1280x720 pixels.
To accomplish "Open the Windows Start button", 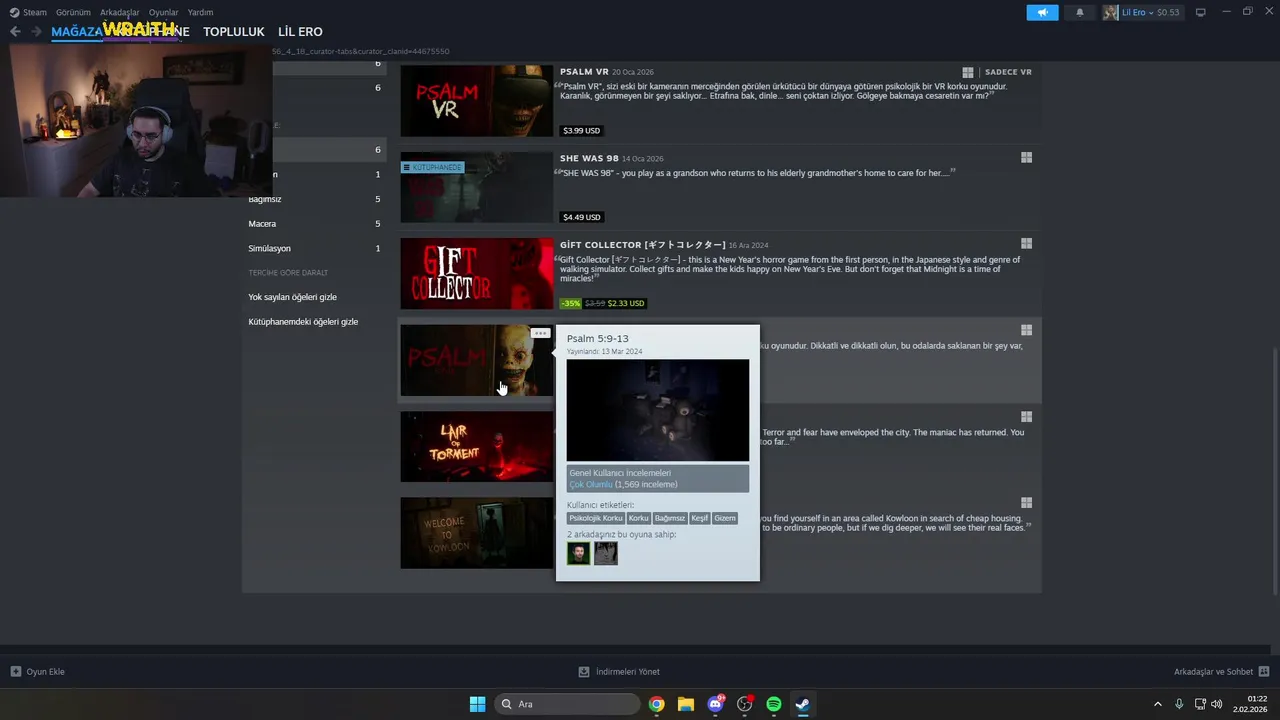I will (478, 704).
